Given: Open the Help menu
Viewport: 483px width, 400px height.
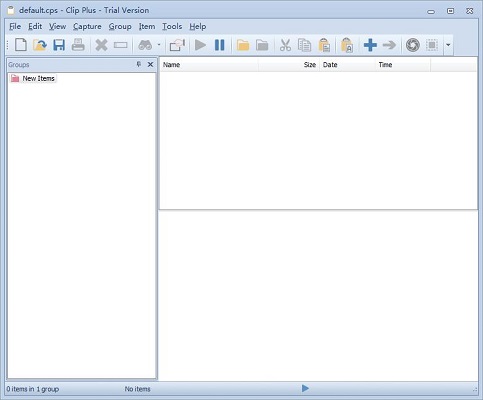Looking at the screenshot, I should (x=198, y=26).
